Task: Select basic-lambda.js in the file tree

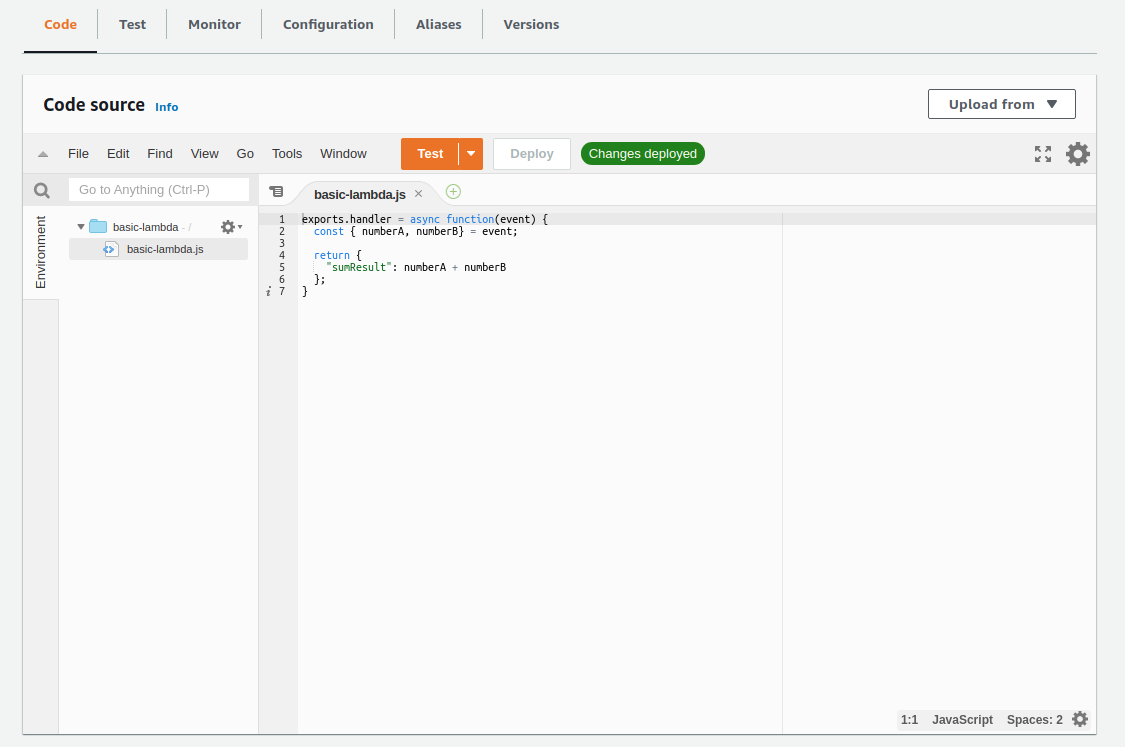Action: tap(159, 249)
